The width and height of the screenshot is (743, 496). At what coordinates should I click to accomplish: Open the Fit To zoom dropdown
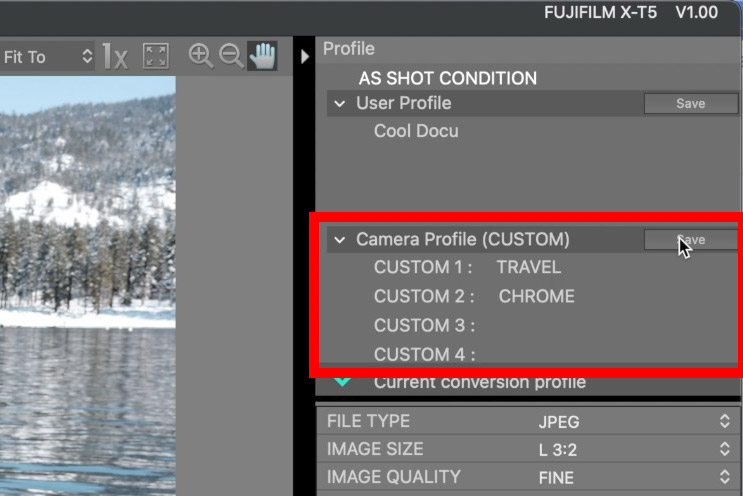click(x=48, y=57)
